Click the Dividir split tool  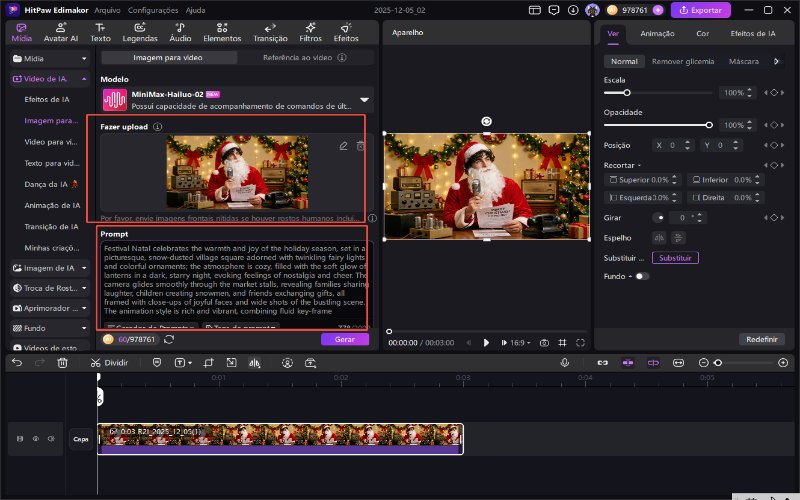click(110, 362)
